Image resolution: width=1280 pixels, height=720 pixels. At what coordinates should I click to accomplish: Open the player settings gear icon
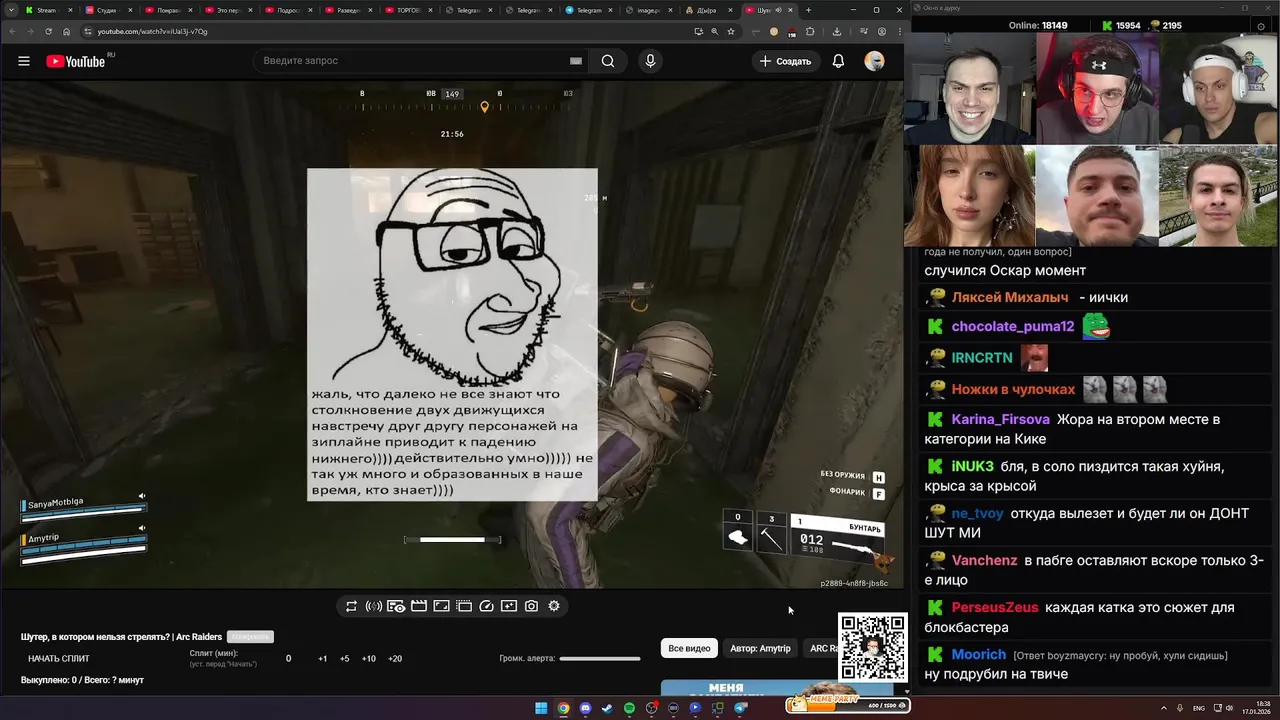[554, 606]
